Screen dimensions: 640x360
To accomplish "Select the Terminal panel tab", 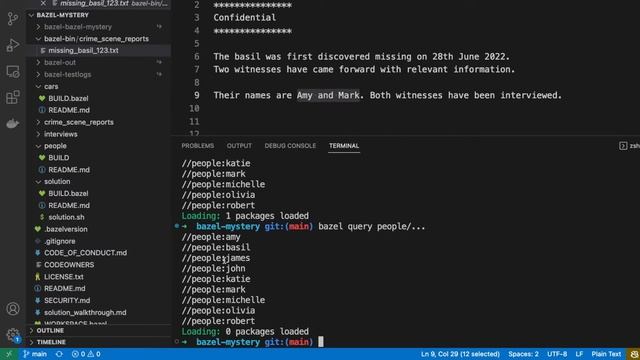I will click(344, 146).
